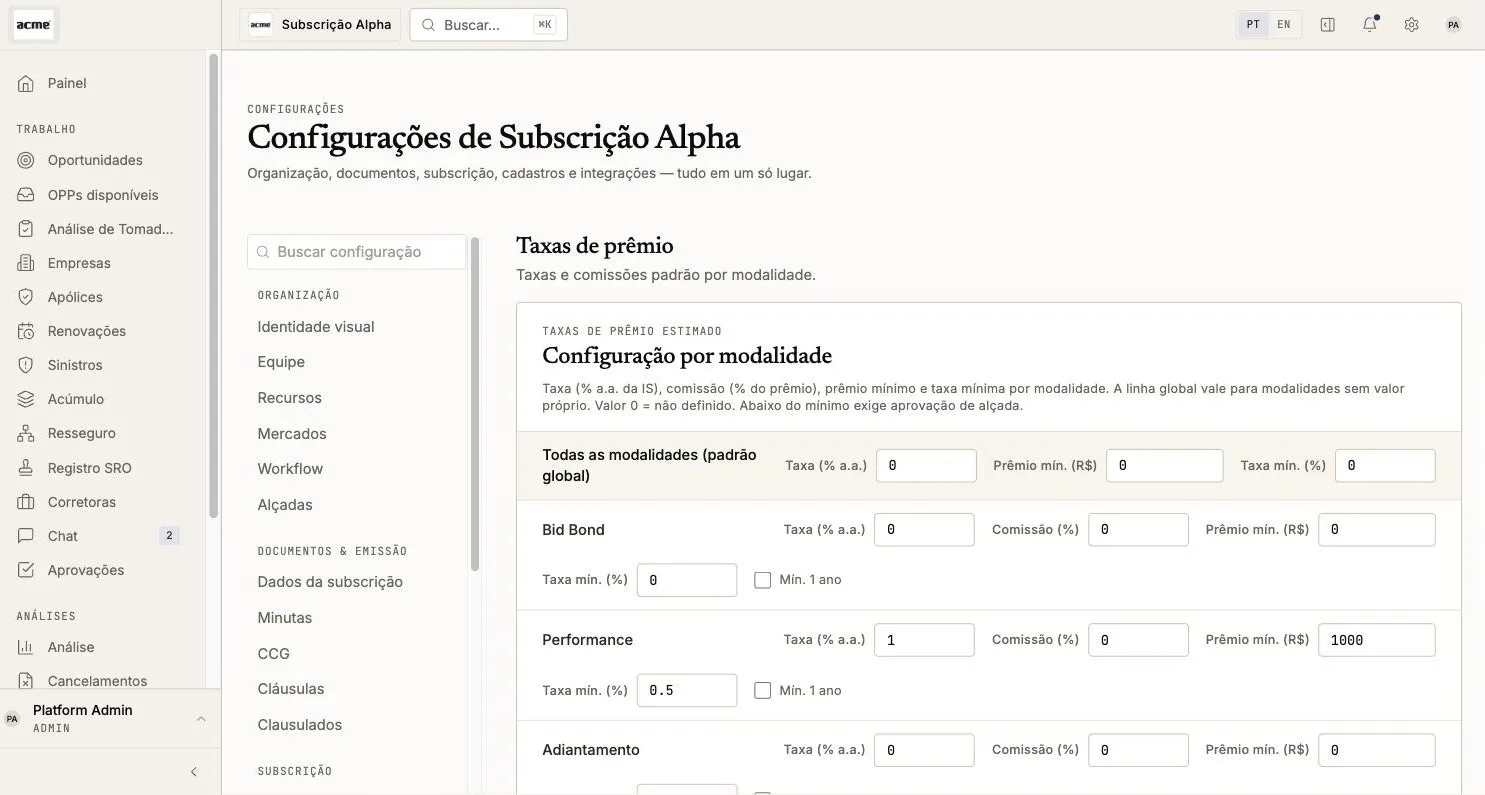Screen dimensions: 1485x795
Task: Go to Recursos settings
Action: pos(290,398)
